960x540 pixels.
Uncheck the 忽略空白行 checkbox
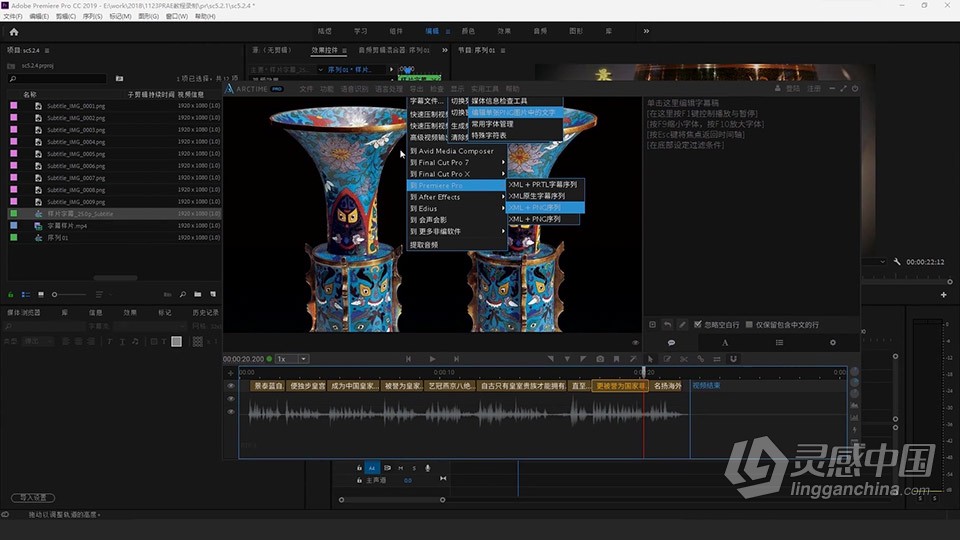(698, 324)
